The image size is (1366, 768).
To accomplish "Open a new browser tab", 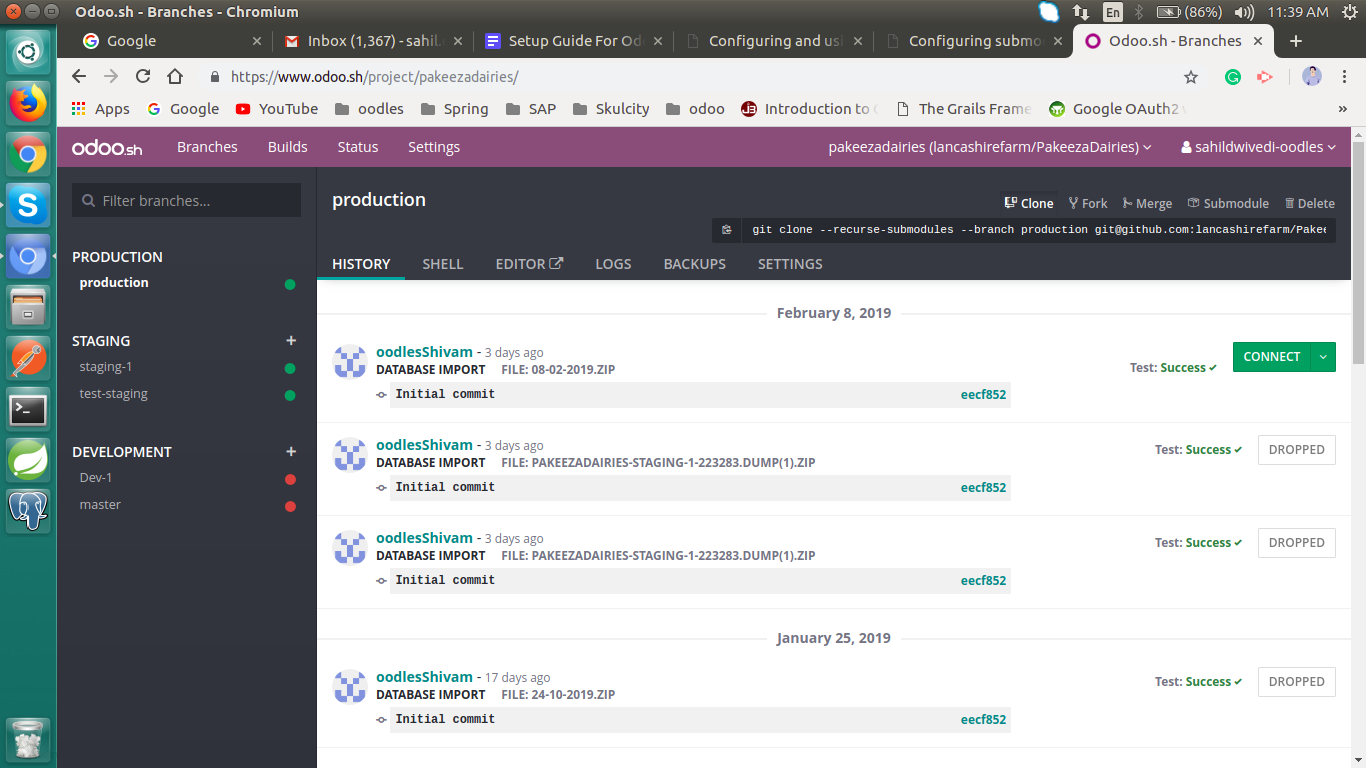I will [x=1296, y=41].
